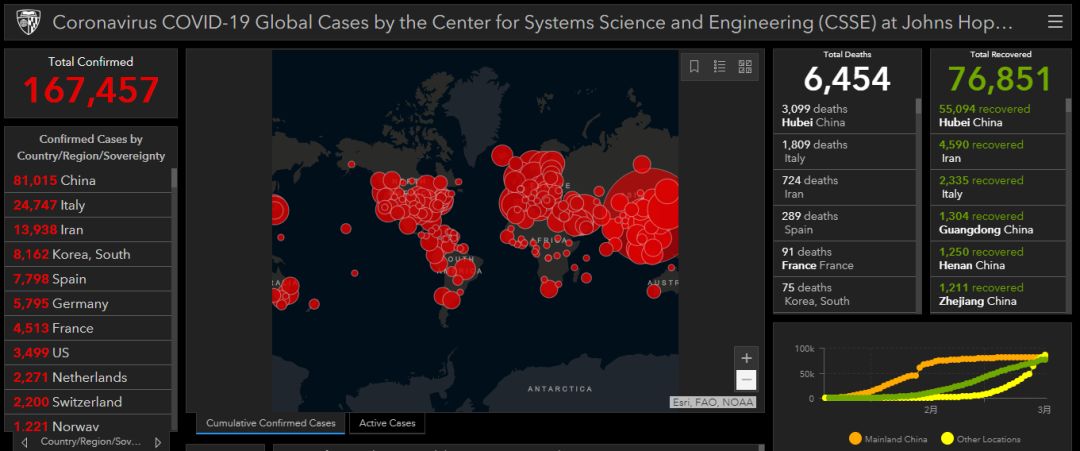Switch to Active Cases tab

(x=387, y=423)
